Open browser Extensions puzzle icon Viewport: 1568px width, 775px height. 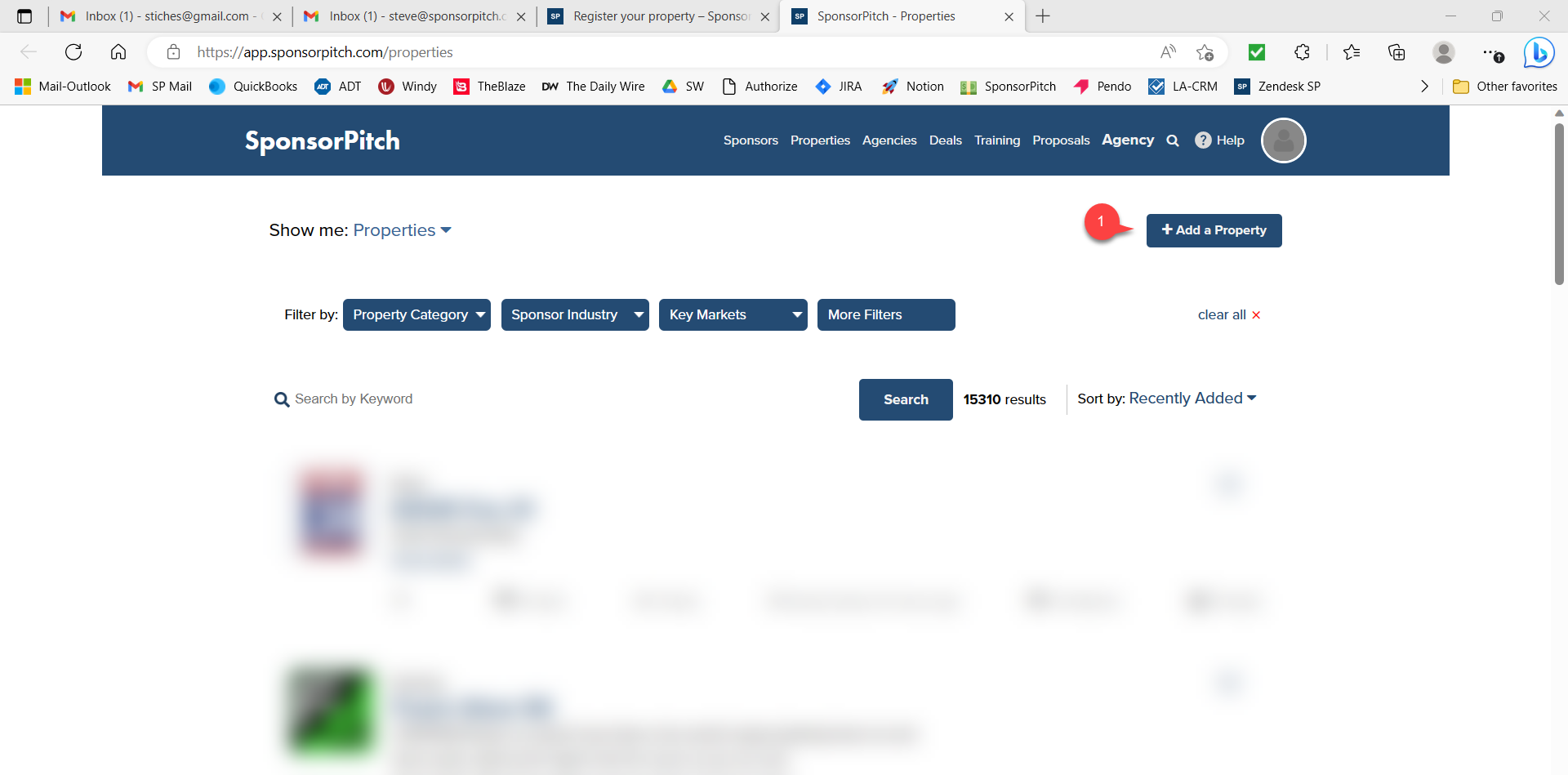(x=1302, y=52)
